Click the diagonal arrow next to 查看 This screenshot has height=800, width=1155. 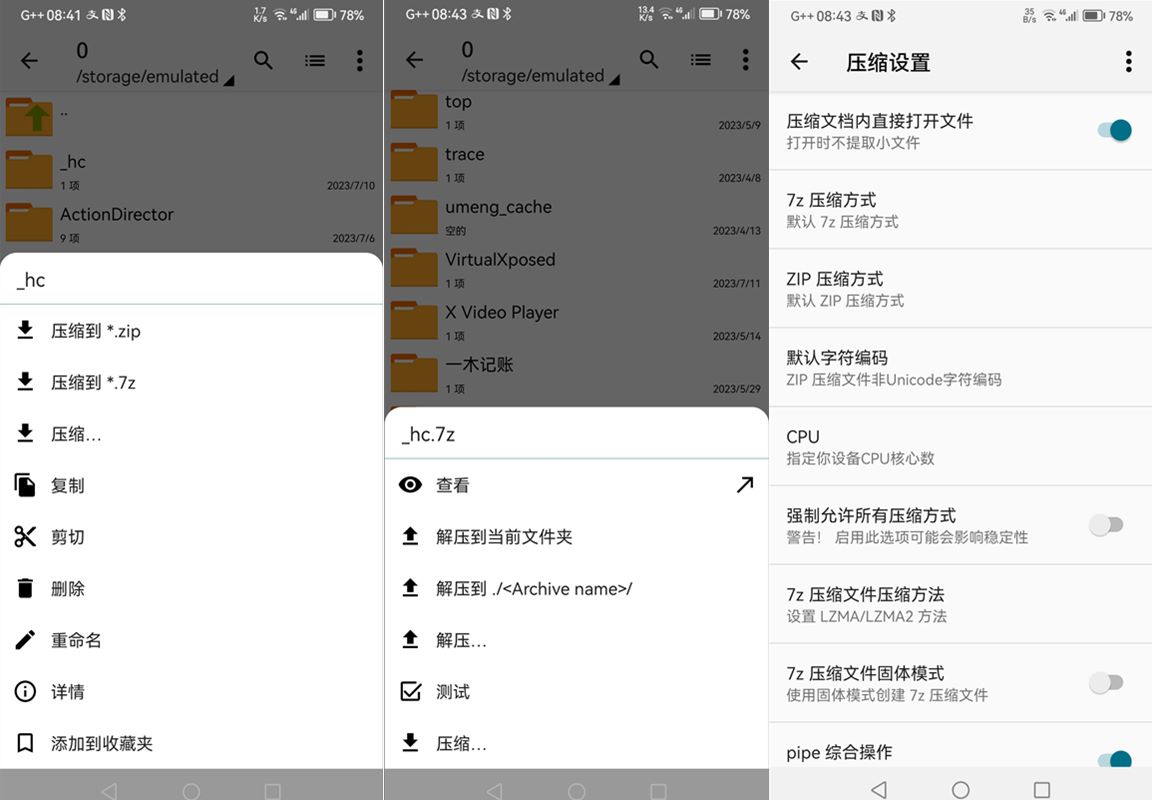coord(744,485)
